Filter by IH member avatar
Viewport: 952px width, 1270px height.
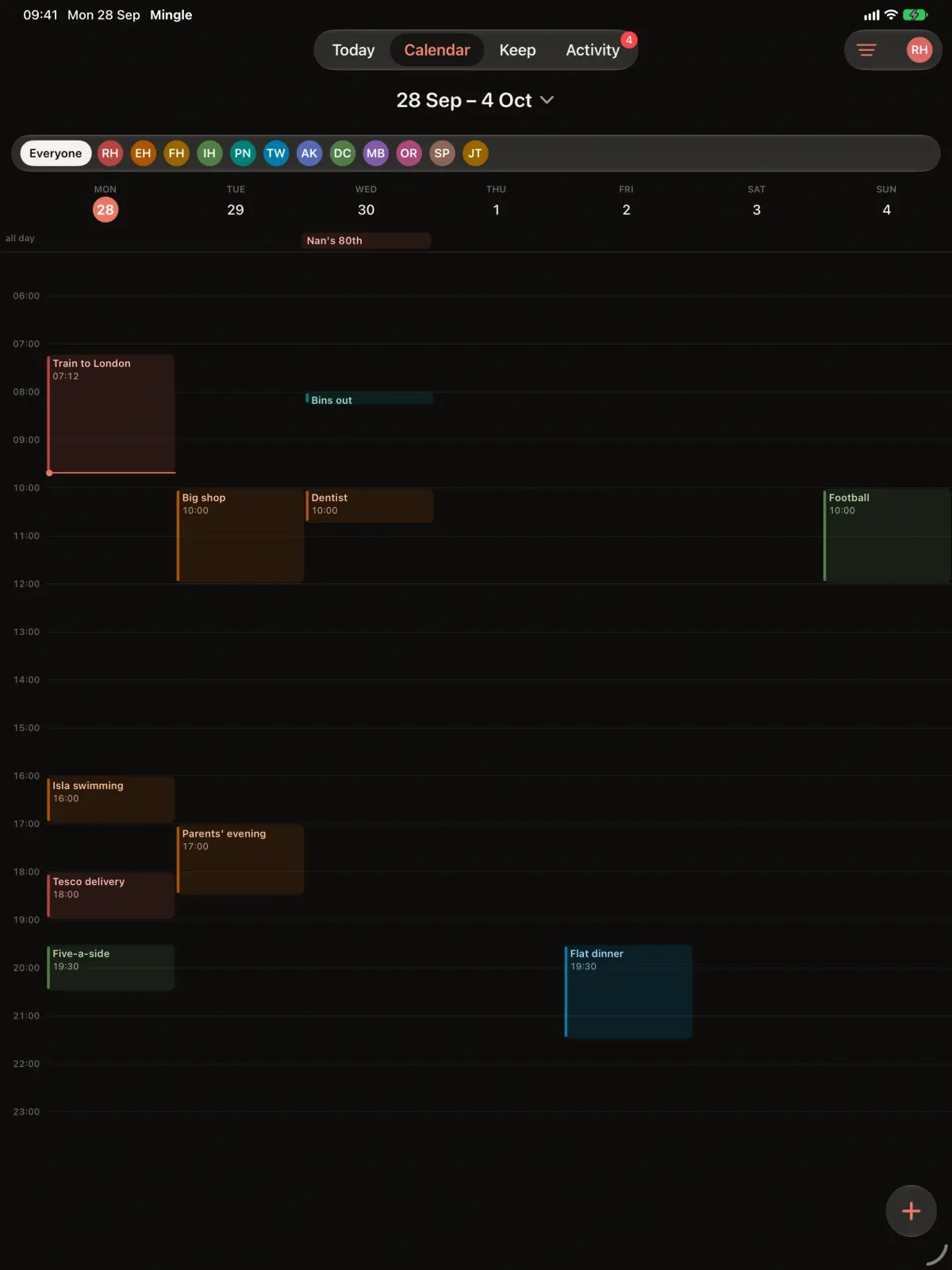(x=209, y=153)
